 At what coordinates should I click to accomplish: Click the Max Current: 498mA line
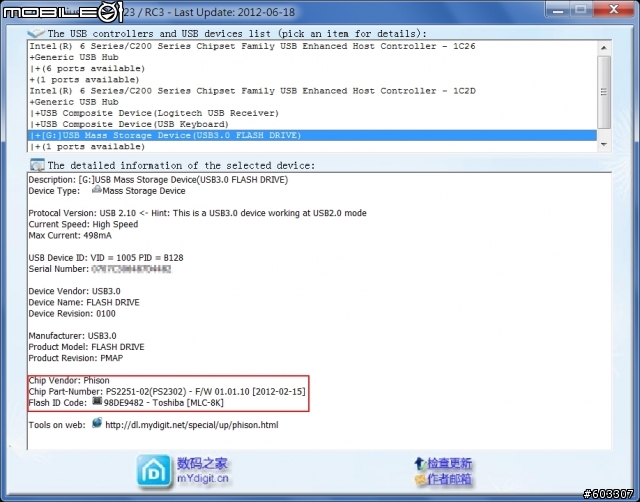point(70,235)
